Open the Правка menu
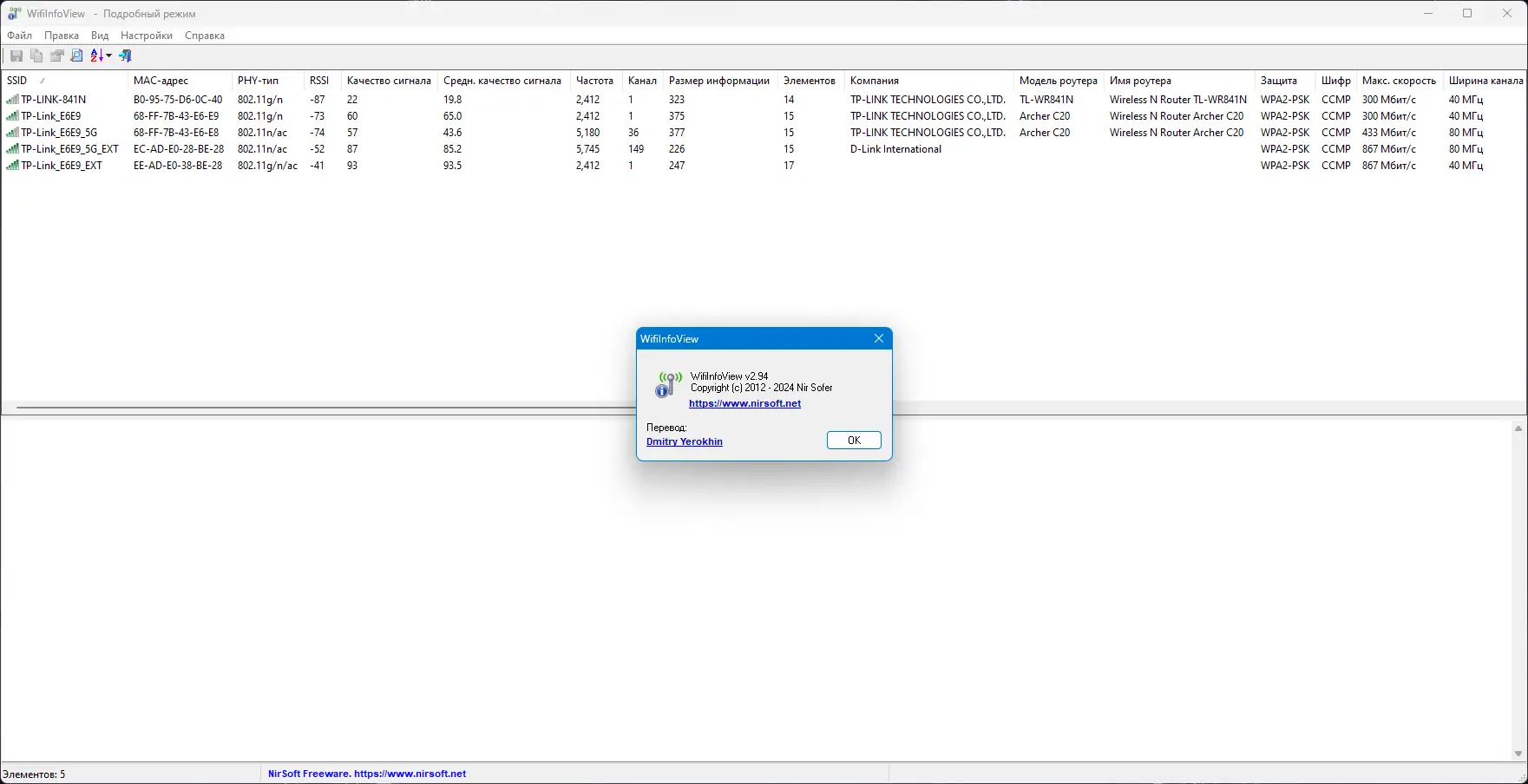1528x784 pixels. point(62,36)
